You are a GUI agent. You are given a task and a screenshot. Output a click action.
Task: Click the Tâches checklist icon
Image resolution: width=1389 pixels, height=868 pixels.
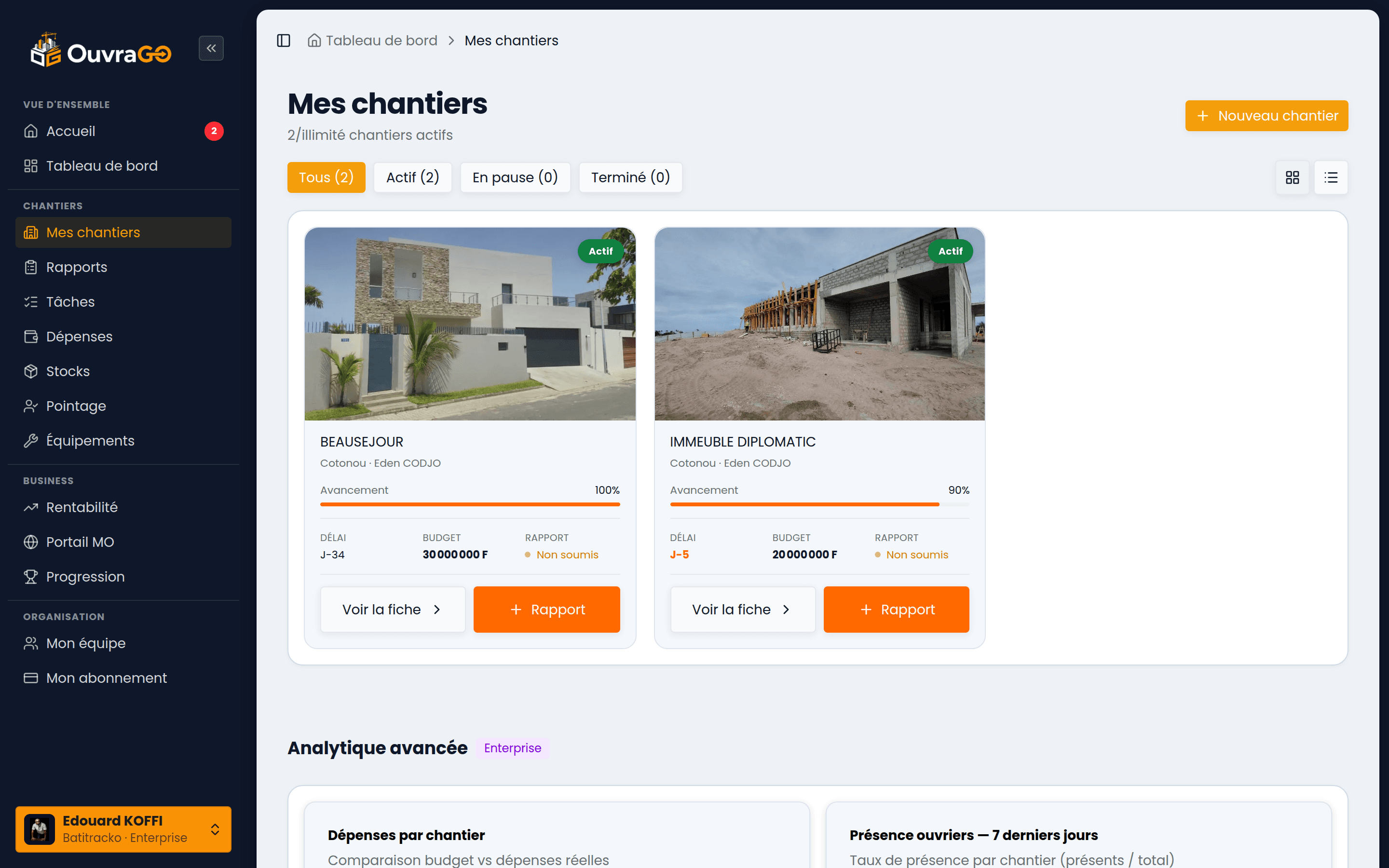[31, 302]
